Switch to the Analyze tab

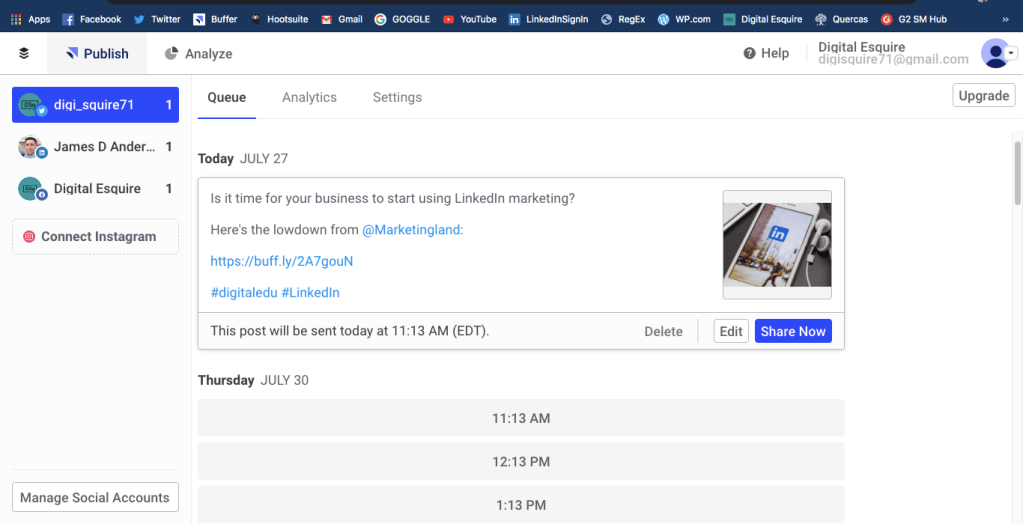coord(198,54)
